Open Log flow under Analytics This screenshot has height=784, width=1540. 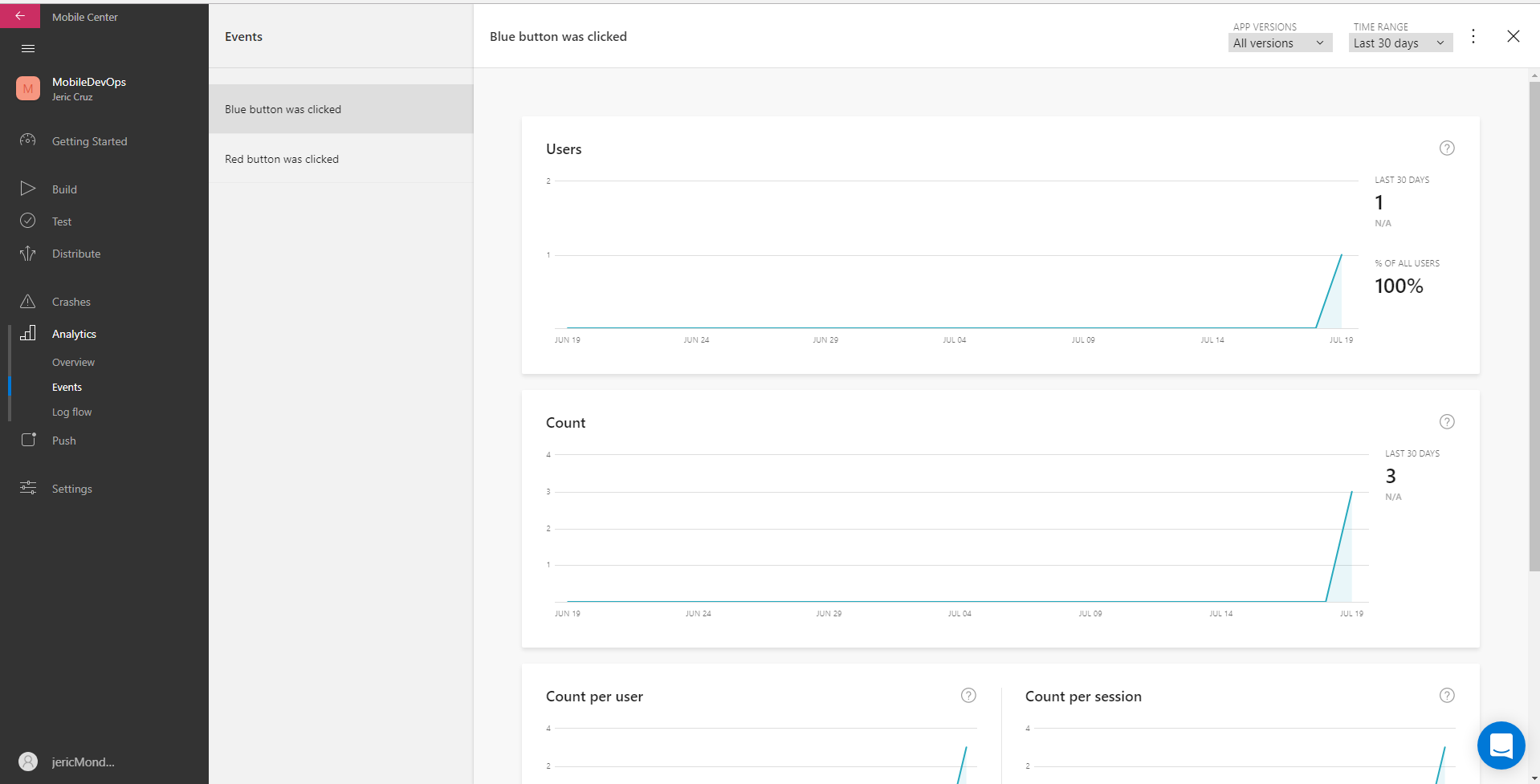[71, 412]
